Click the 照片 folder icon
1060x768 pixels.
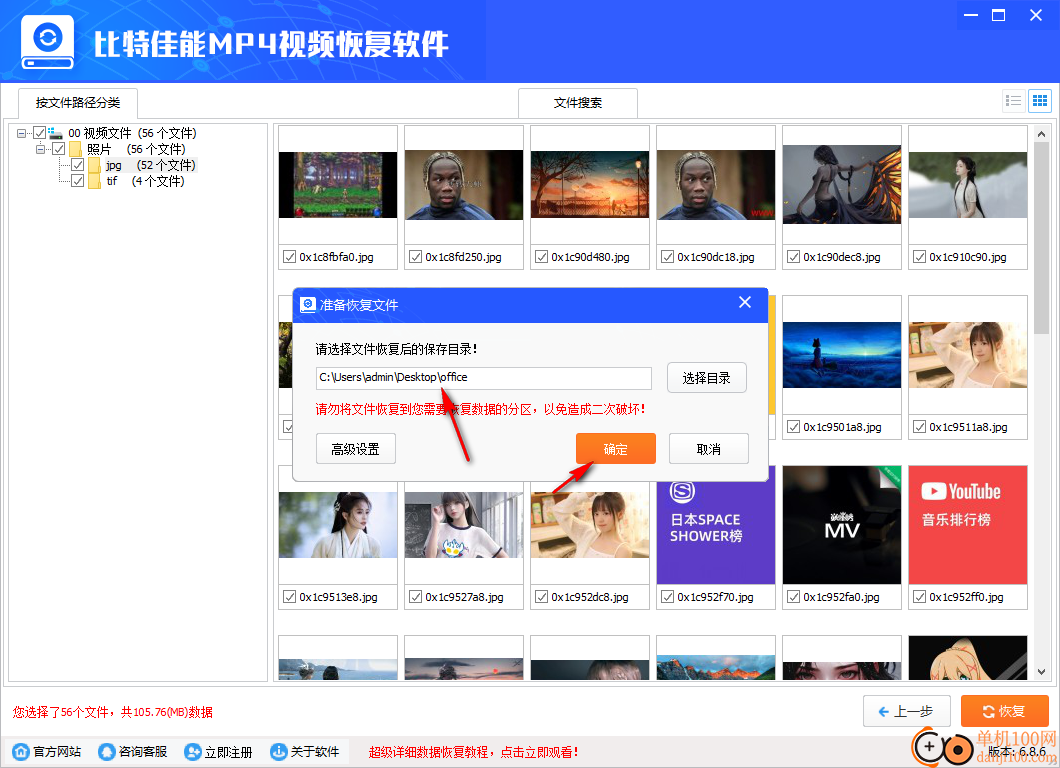[x=75, y=149]
